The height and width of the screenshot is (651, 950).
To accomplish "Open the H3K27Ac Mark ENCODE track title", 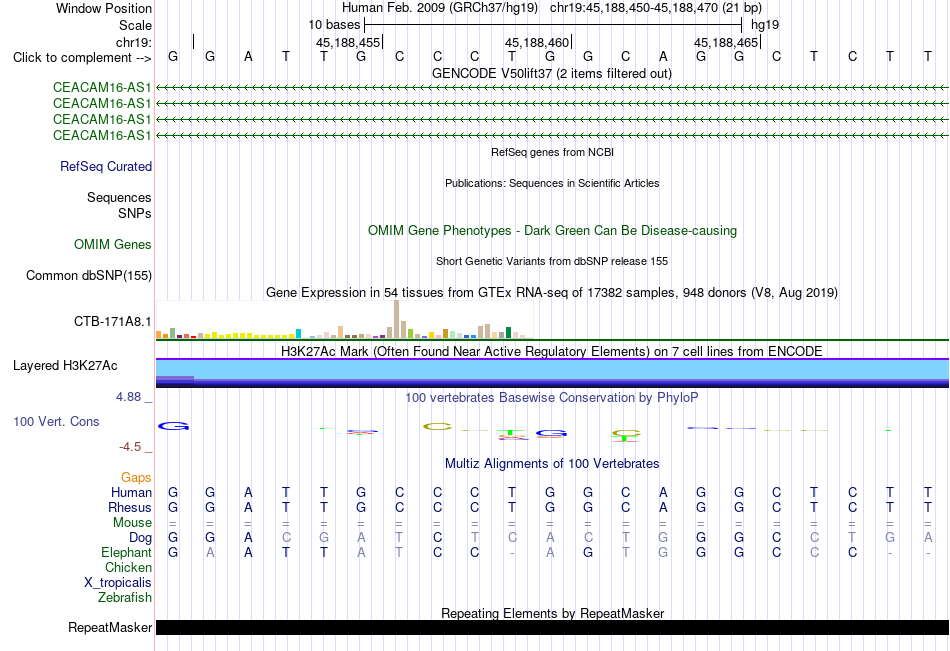I will pos(551,352).
